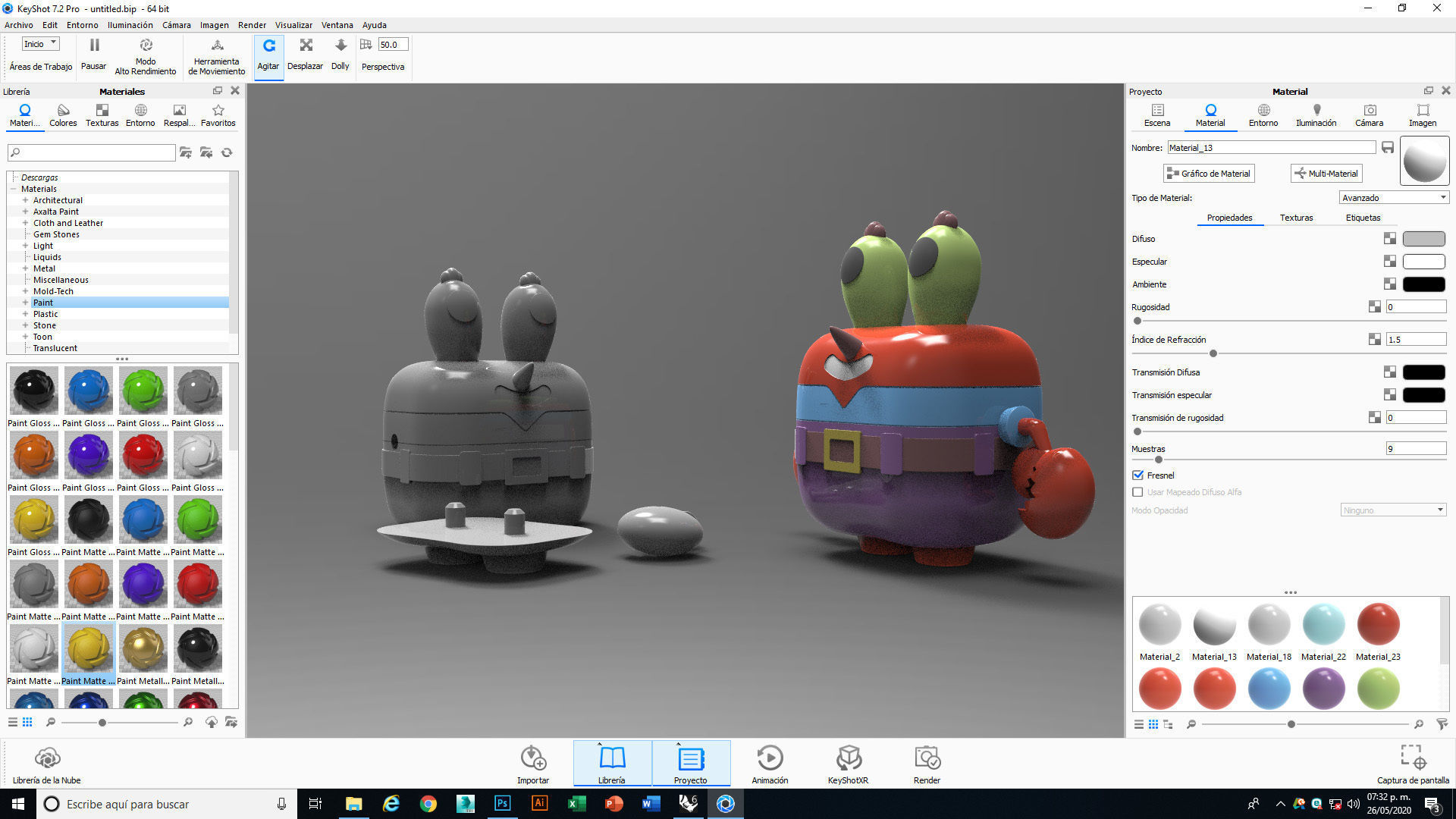Open the Colores library tab
This screenshot has height=819, width=1456.
pos(63,115)
